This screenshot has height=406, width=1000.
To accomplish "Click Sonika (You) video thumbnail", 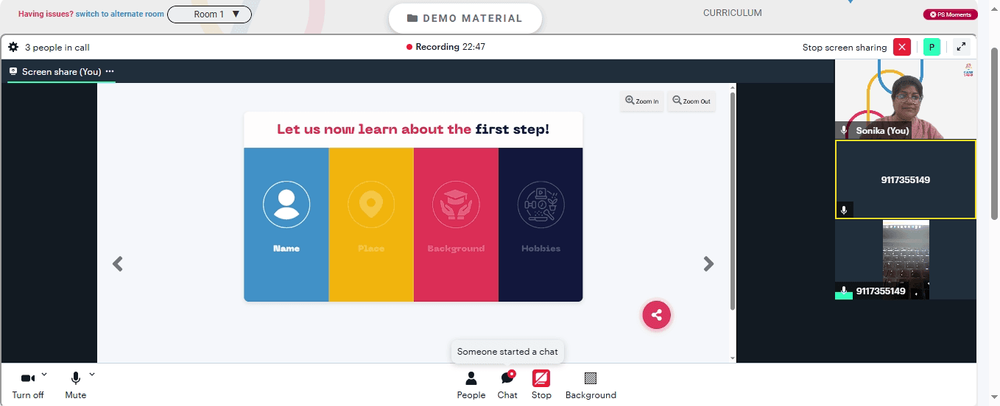I will pyautogui.click(x=905, y=99).
